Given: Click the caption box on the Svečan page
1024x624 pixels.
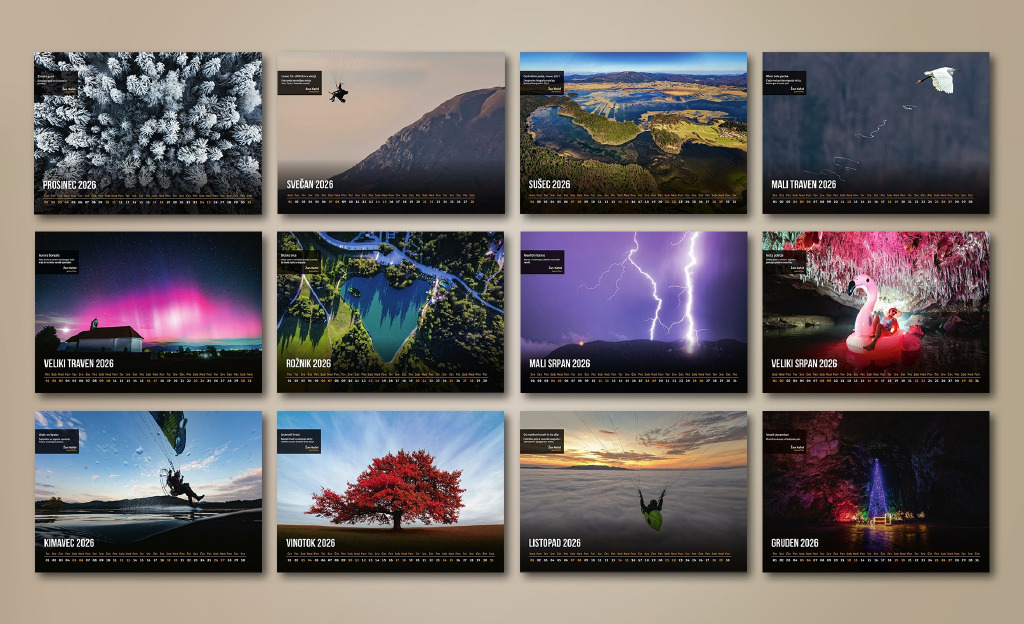Looking at the screenshot, I should (x=298, y=82).
